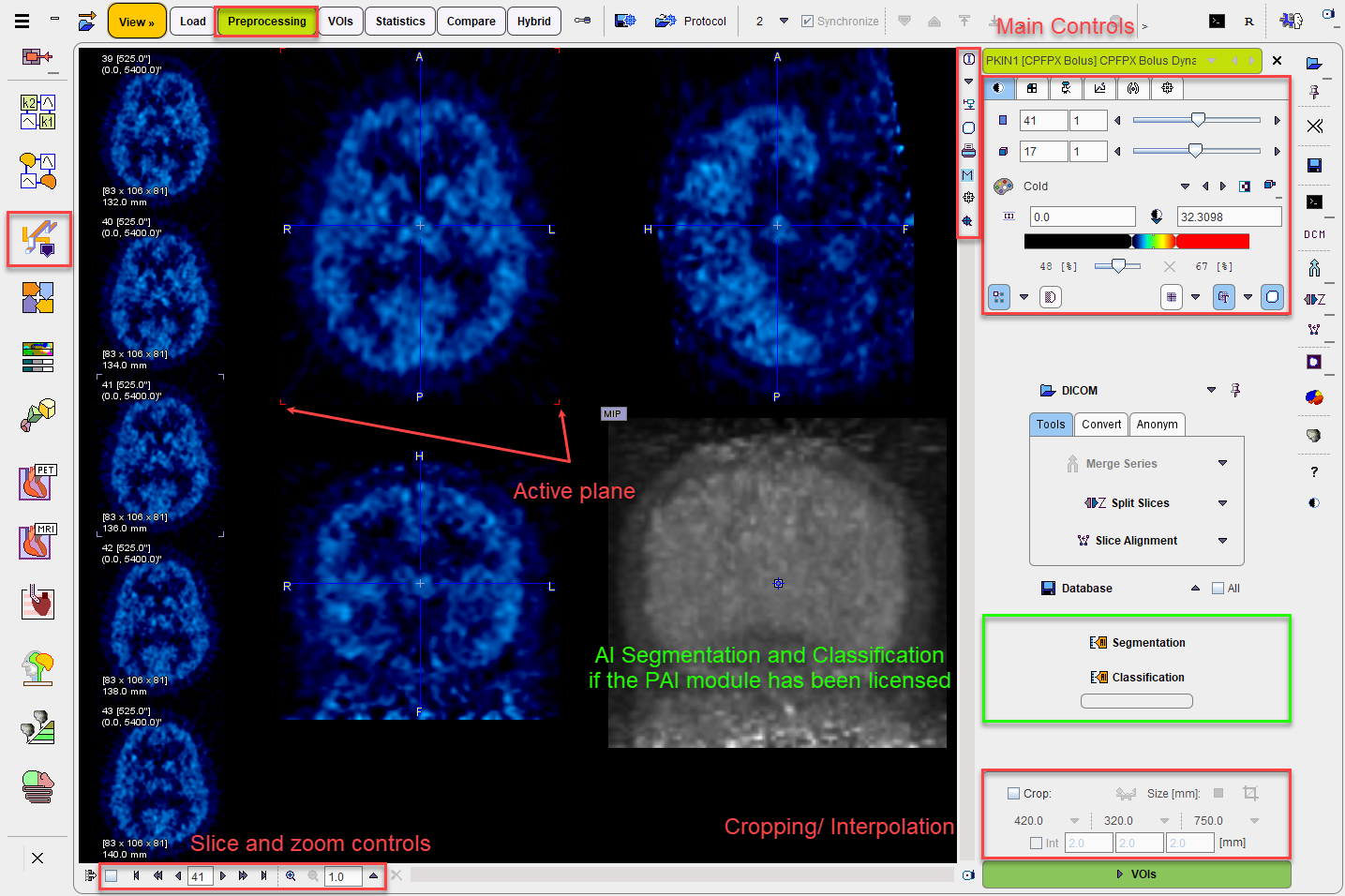Screen dimensions: 1345x896
Task: Toggle the Int interpolation checkbox
Action: pyautogui.click(x=1036, y=843)
